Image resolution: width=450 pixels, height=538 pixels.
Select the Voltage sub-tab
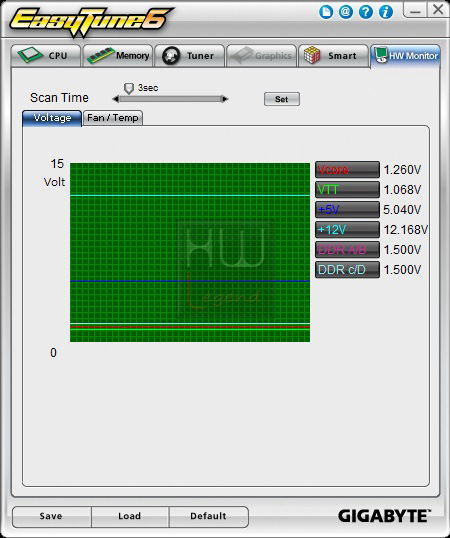52,118
